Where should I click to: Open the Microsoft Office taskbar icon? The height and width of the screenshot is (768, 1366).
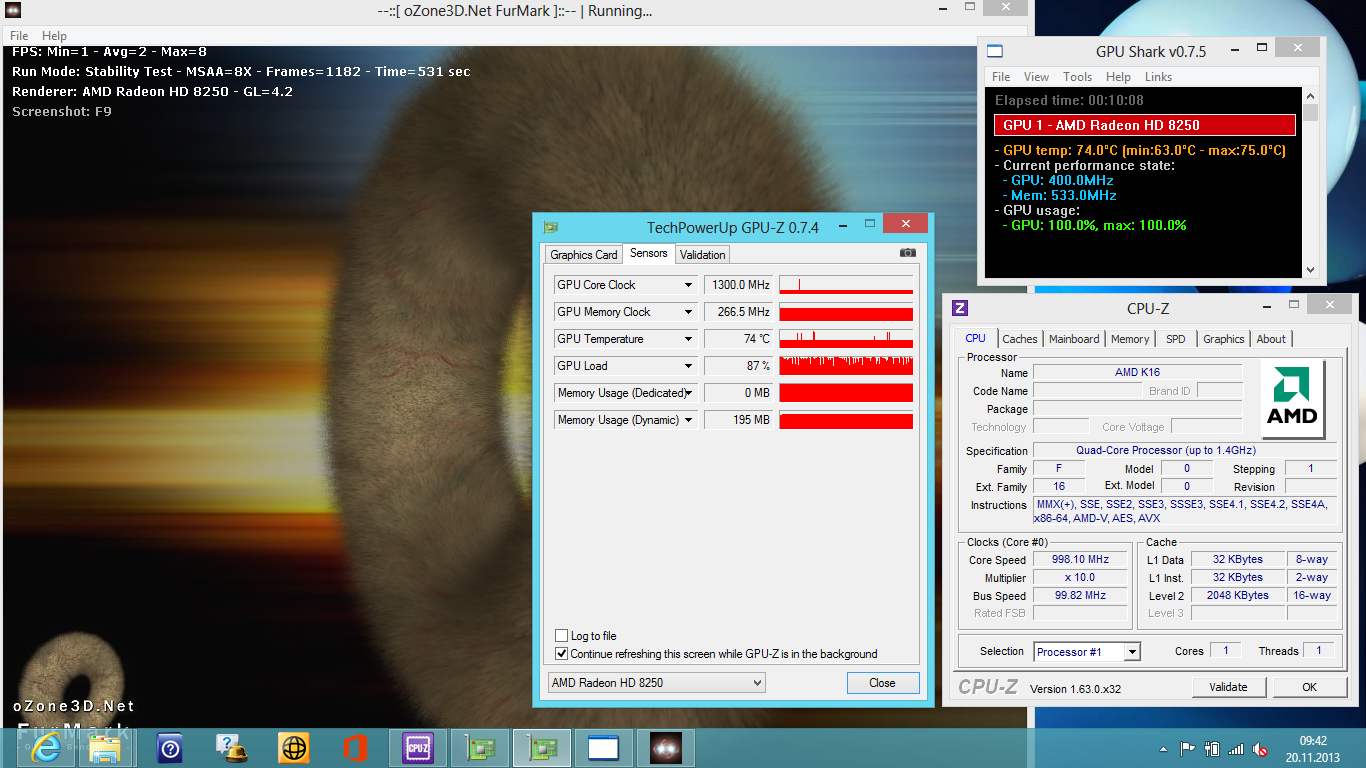tap(356, 748)
